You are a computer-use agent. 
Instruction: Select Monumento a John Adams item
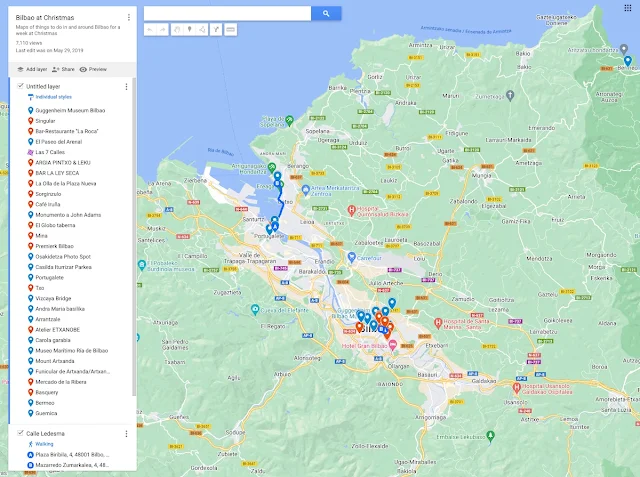click(68, 215)
